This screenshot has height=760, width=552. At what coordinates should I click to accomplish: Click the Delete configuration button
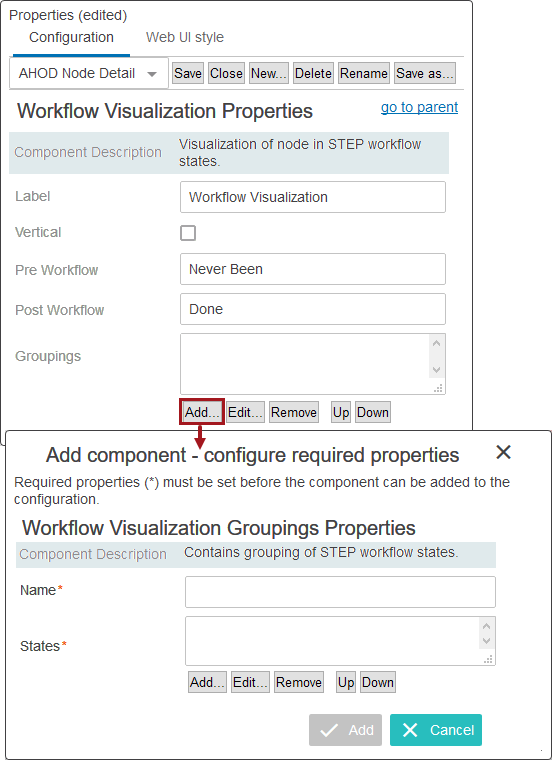click(313, 73)
